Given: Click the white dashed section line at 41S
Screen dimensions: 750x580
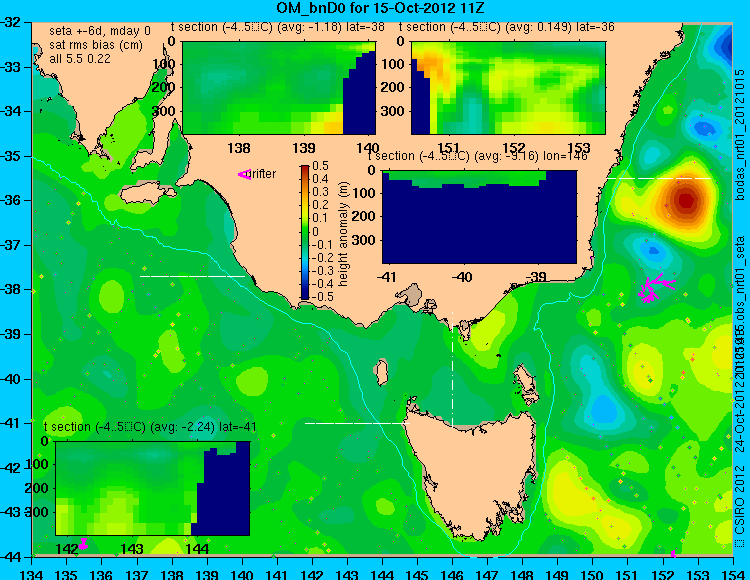Looking at the screenshot, I should click(x=357, y=423).
